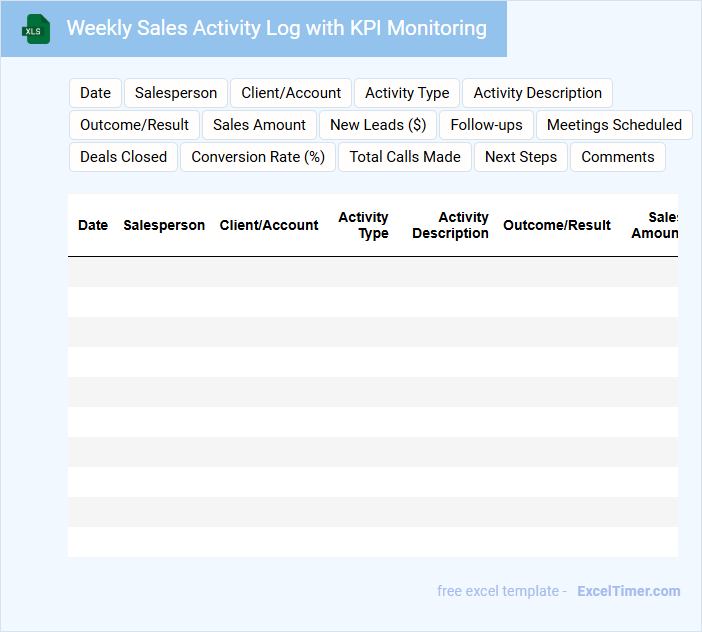Select the Conversion Rate (%) tag

[x=258, y=157]
